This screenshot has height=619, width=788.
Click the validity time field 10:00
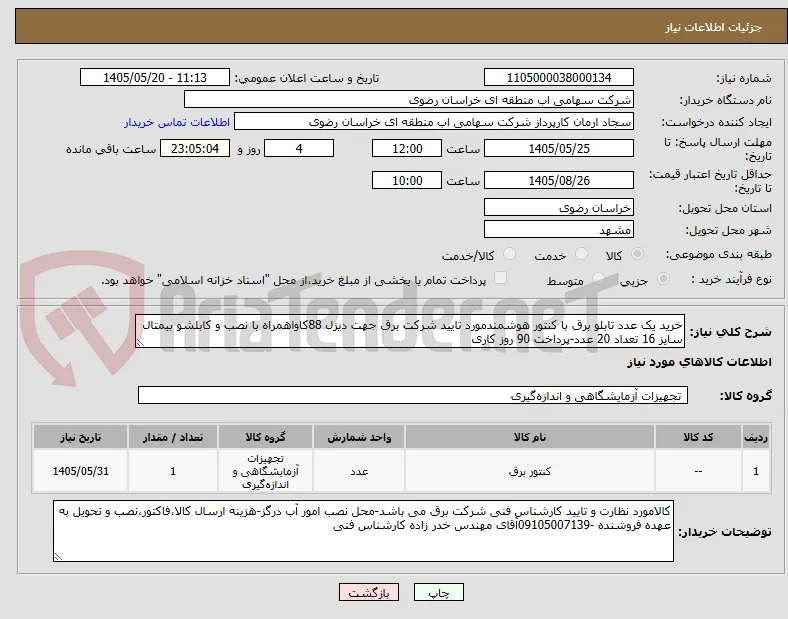(x=407, y=180)
